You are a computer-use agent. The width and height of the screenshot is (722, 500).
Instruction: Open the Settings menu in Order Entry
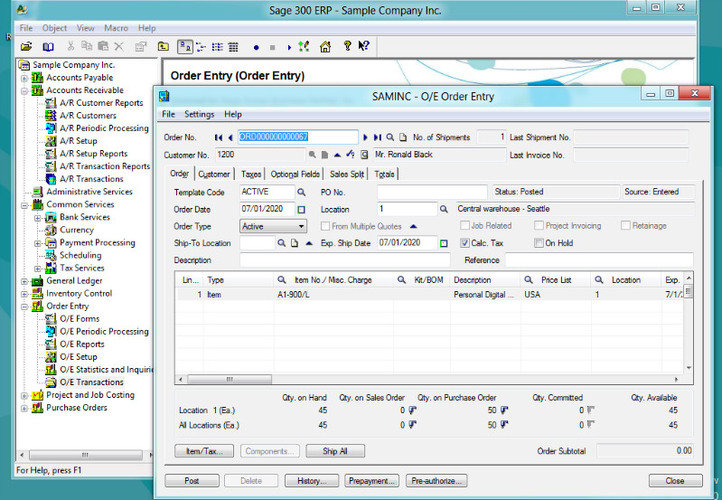(x=199, y=114)
